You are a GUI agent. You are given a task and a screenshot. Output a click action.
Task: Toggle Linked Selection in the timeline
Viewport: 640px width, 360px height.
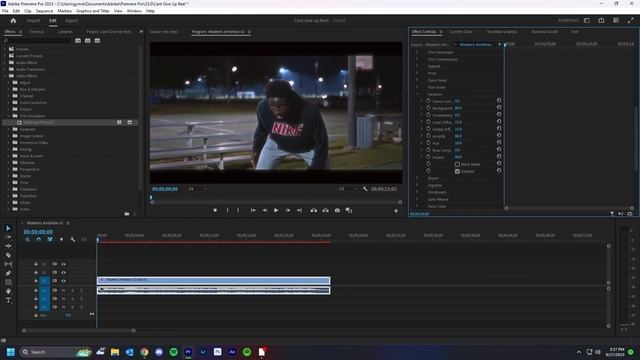pyautogui.click(x=50, y=240)
